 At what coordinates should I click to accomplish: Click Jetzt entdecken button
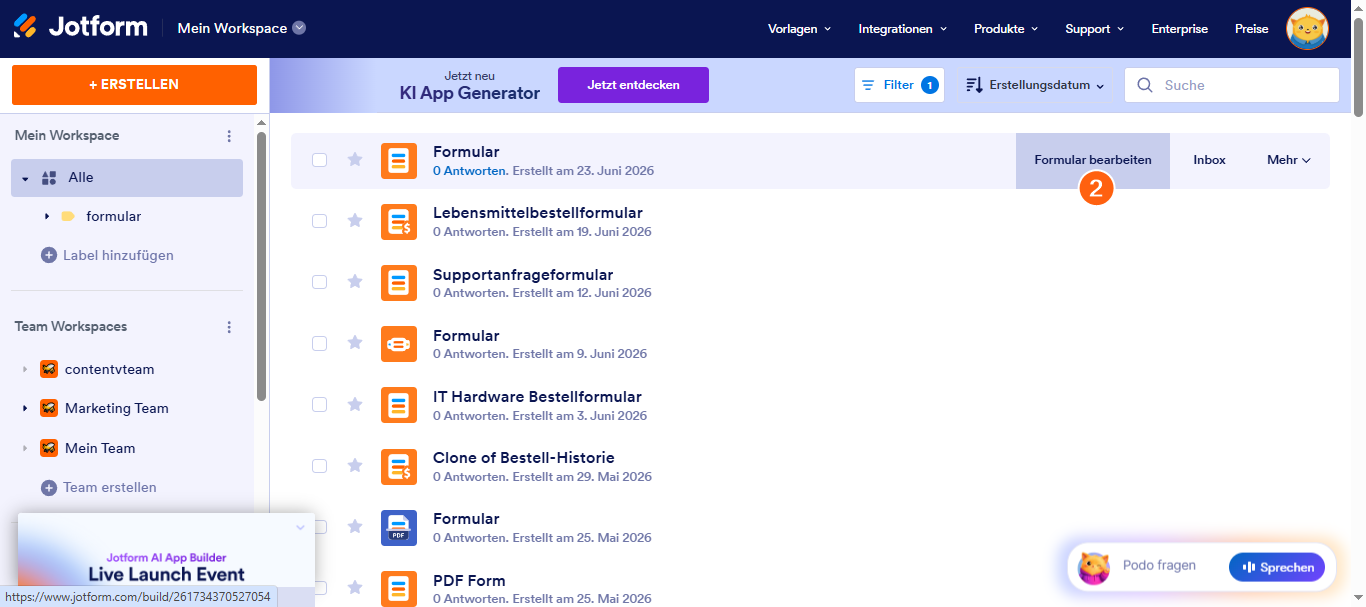point(633,85)
